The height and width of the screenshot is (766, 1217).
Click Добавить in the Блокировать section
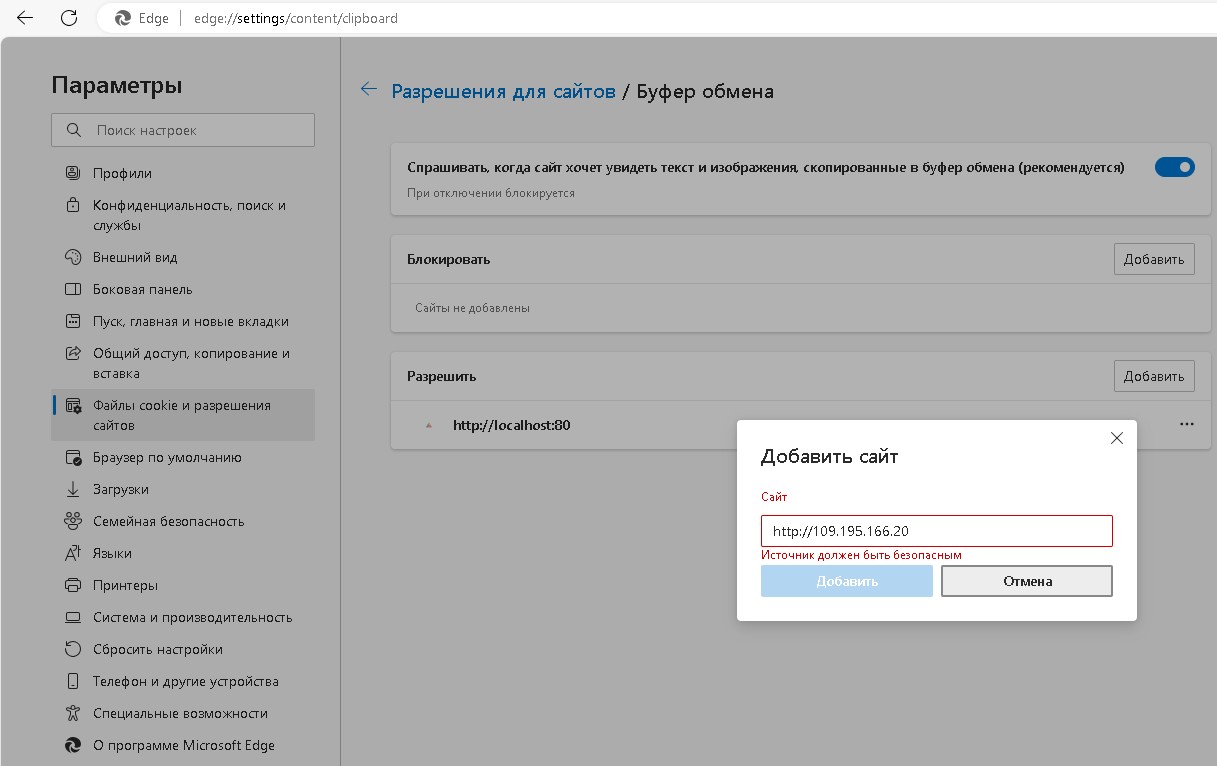pyautogui.click(x=1153, y=259)
